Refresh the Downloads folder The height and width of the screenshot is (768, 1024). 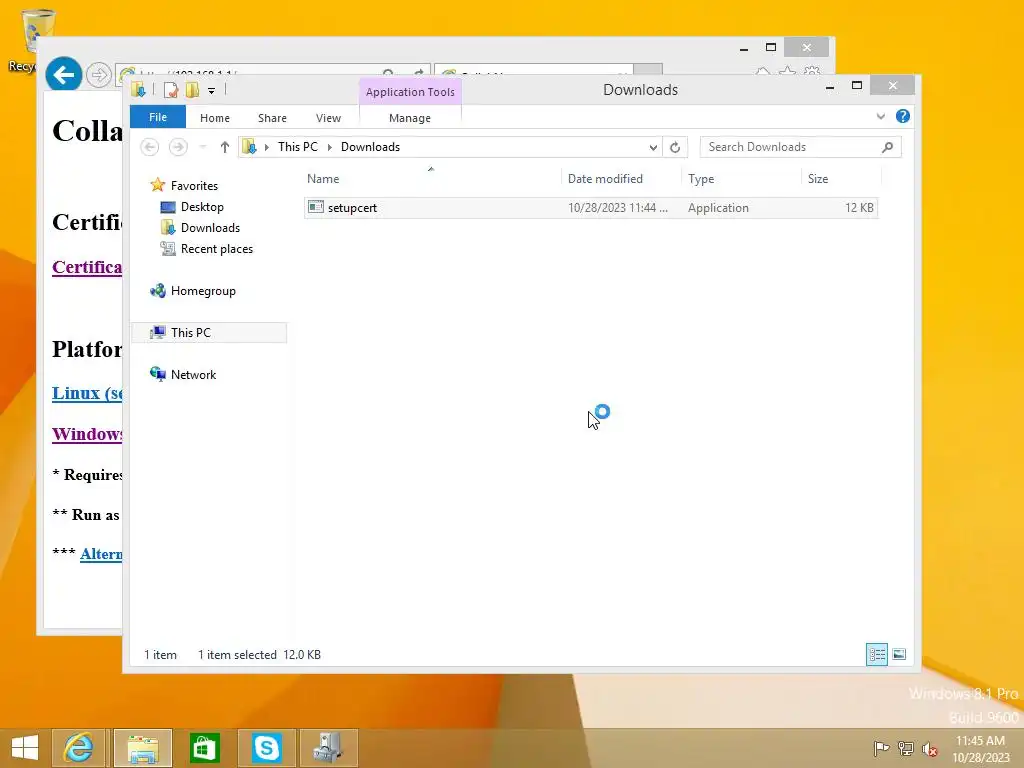tap(675, 147)
